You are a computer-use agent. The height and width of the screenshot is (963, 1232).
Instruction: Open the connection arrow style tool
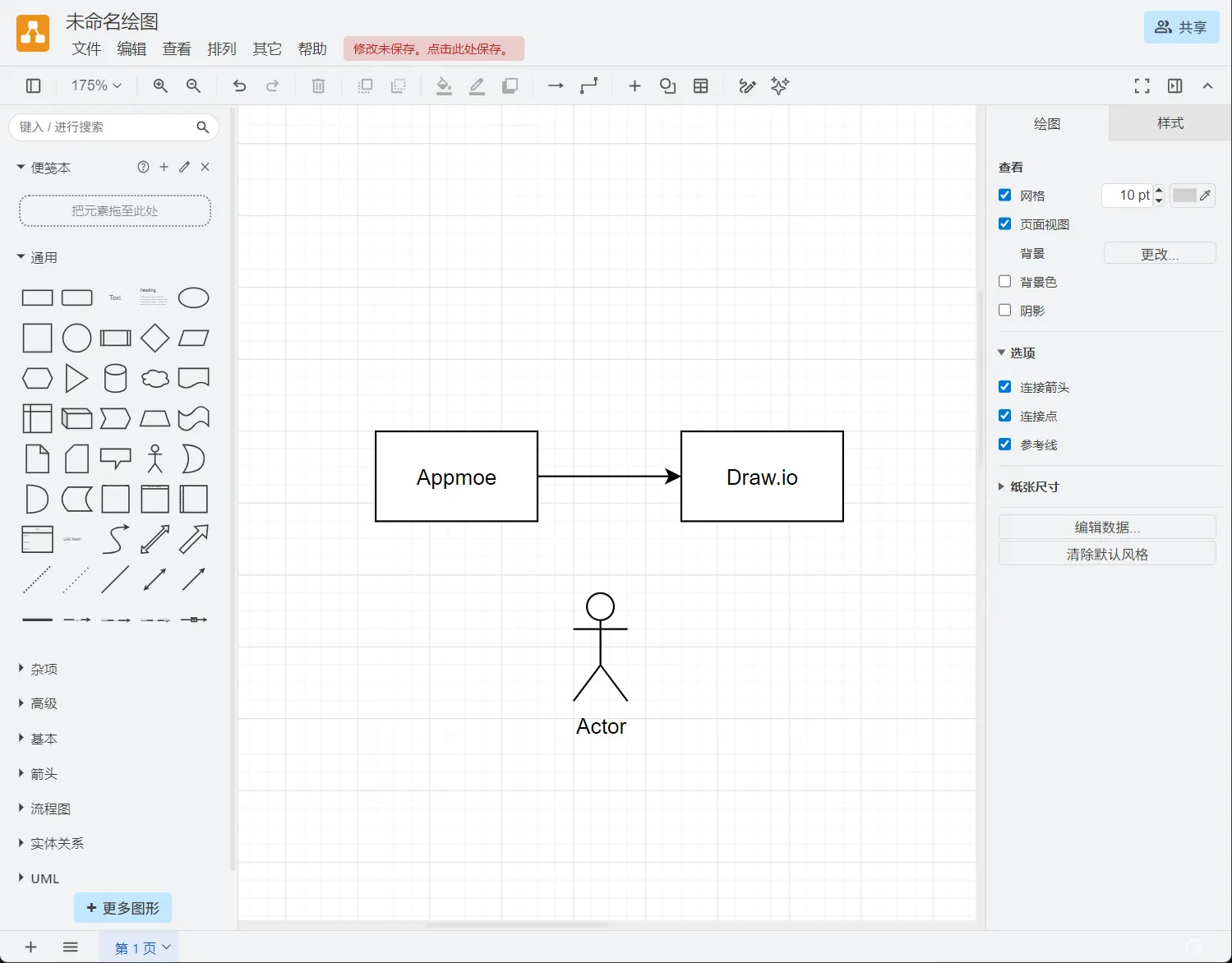(556, 85)
